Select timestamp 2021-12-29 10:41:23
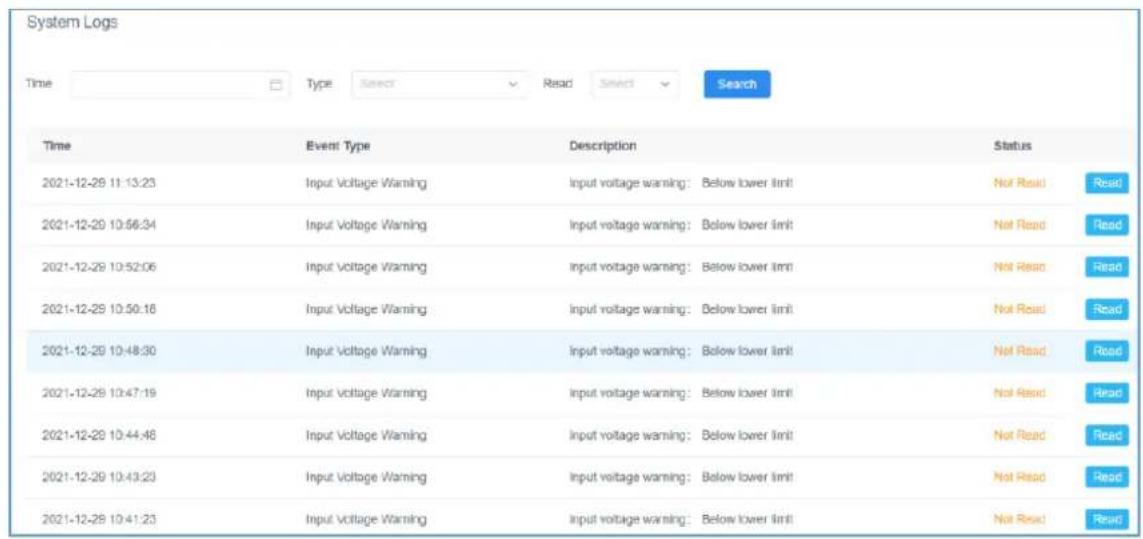 [x=99, y=519]
